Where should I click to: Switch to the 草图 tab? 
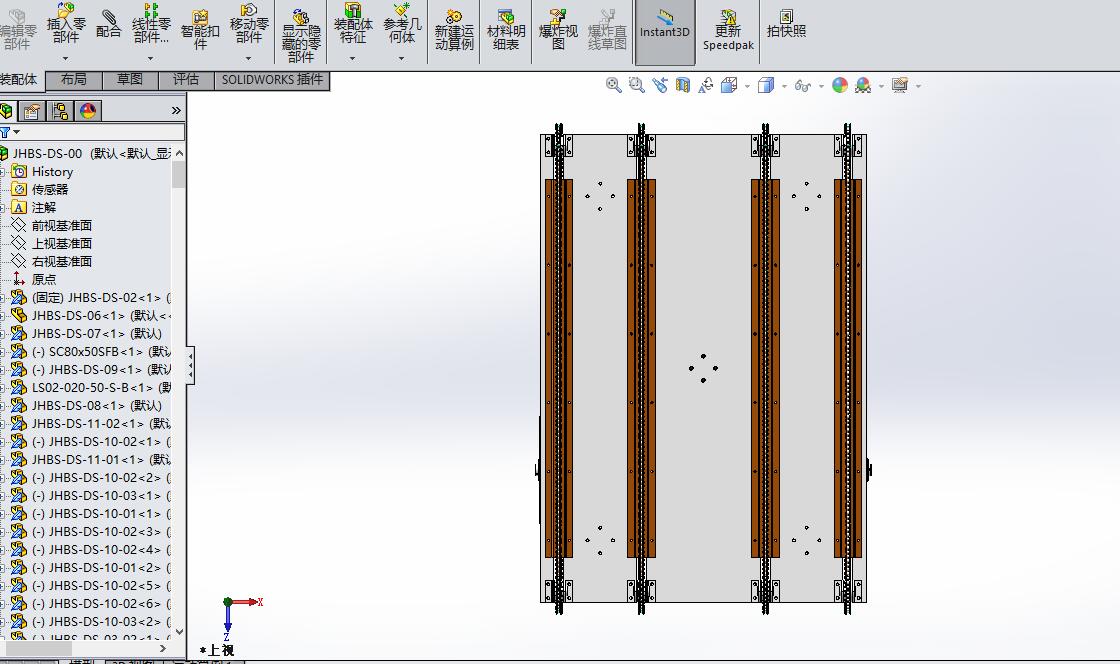[x=130, y=79]
